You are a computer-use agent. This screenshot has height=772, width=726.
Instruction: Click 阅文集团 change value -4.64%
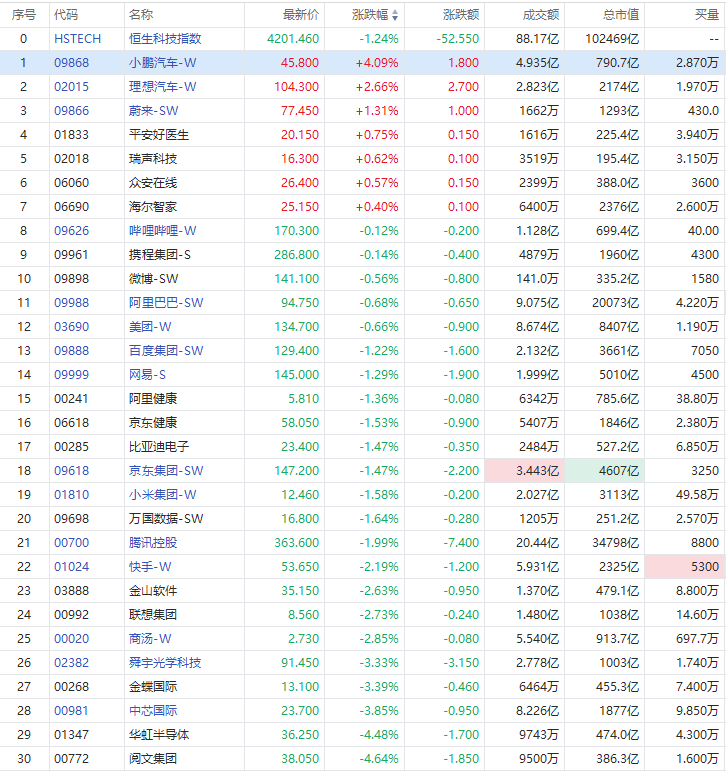[379, 759]
